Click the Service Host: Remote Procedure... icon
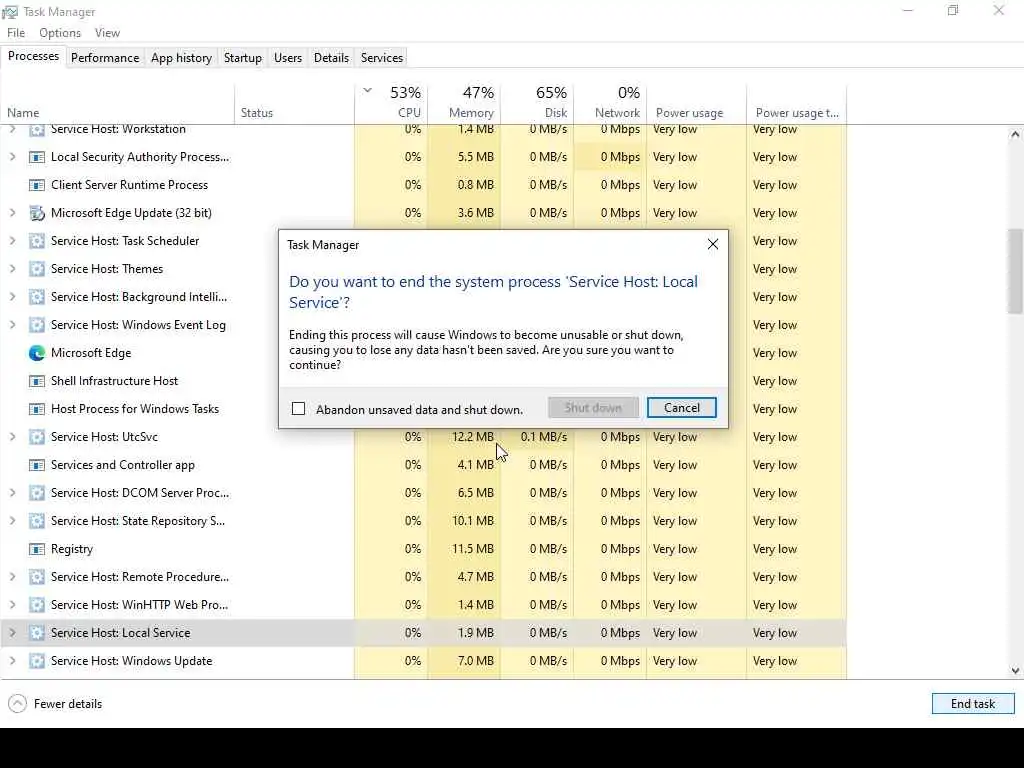Viewport: 1024px width, 768px height. click(37, 577)
